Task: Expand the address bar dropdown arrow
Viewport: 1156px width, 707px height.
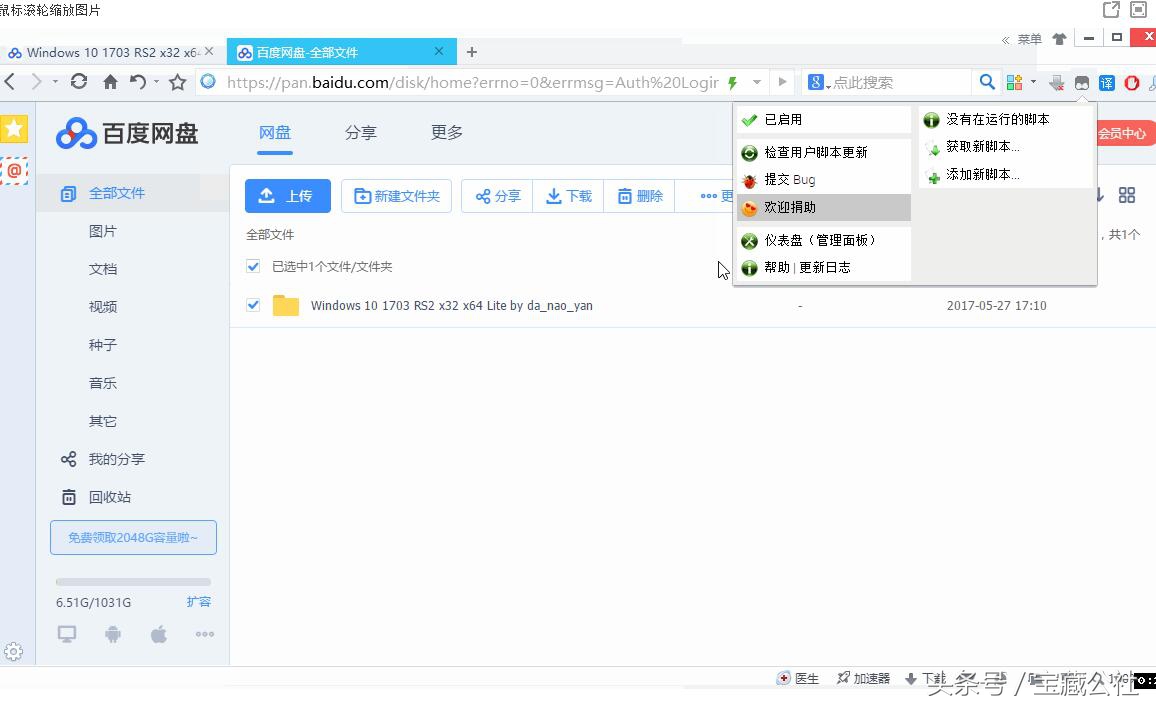Action: coord(757,82)
